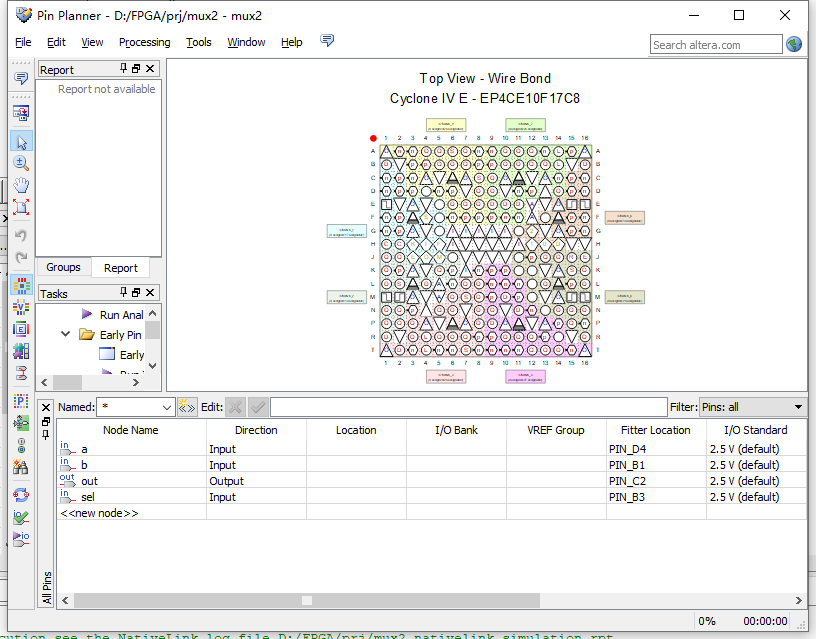The width and height of the screenshot is (816, 639).
Task: Click the Edit value input field
Action: [468, 407]
